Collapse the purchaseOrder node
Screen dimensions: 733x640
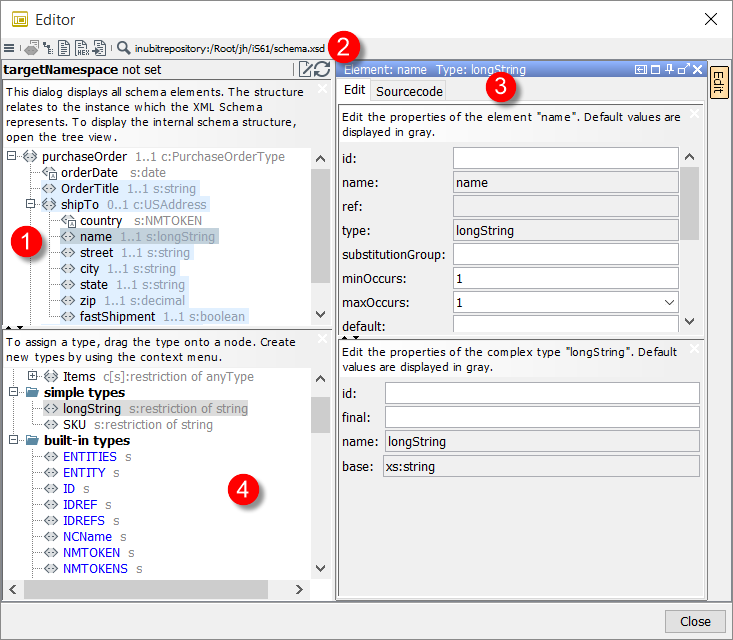click(12, 156)
